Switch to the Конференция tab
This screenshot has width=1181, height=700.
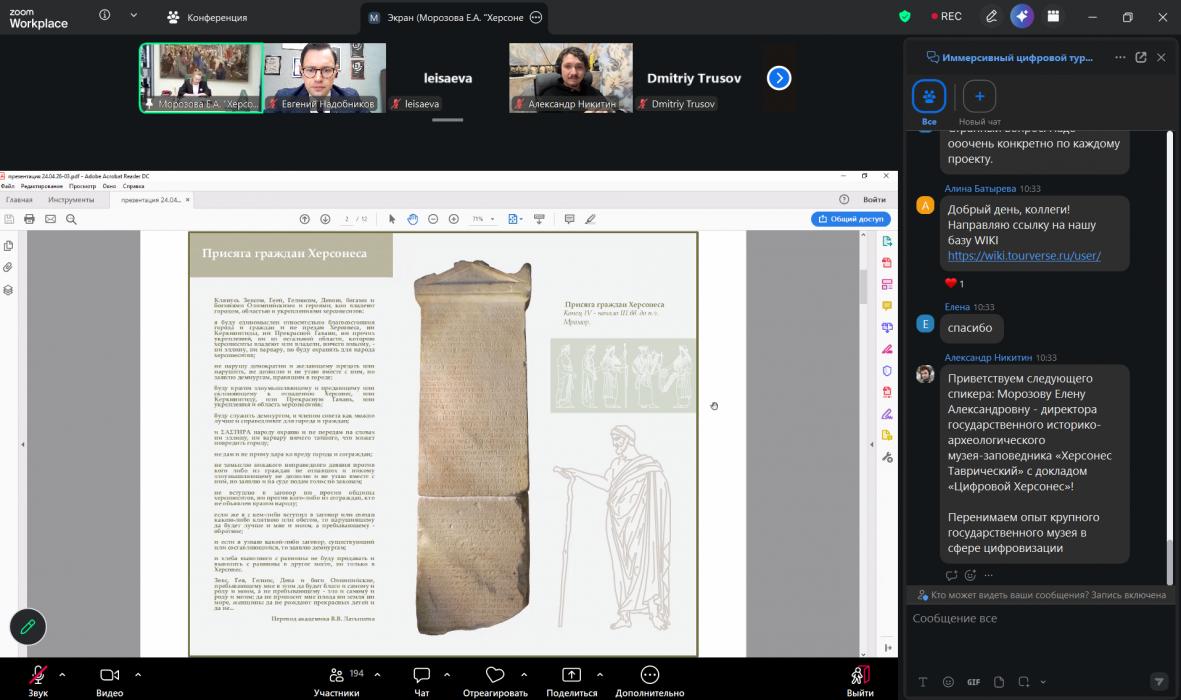pyautogui.click(x=207, y=17)
